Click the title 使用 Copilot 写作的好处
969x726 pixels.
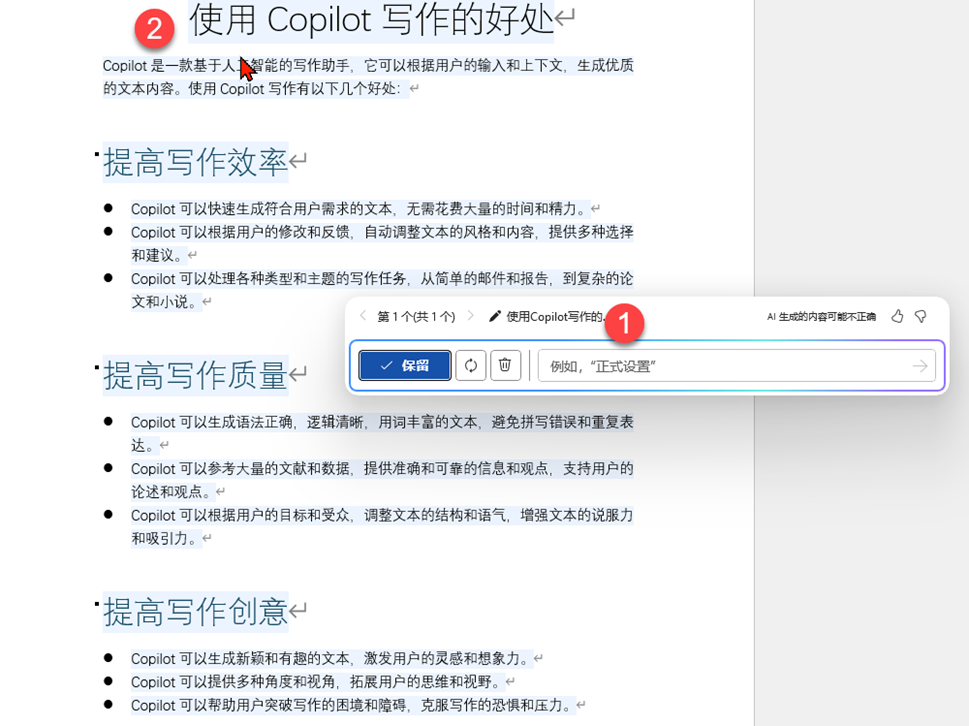coord(371,20)
